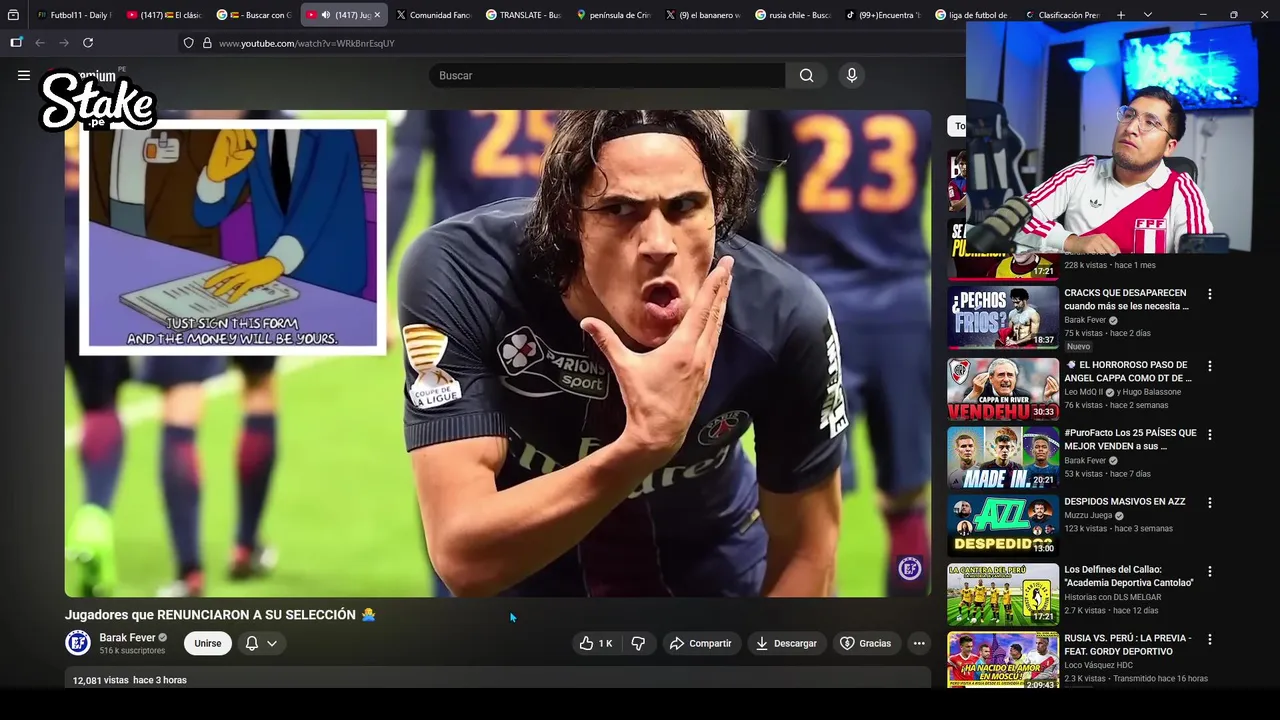The image size is (1280, 720).
Task: Open the YouTube hamburger guide menu
Action: 24,75
